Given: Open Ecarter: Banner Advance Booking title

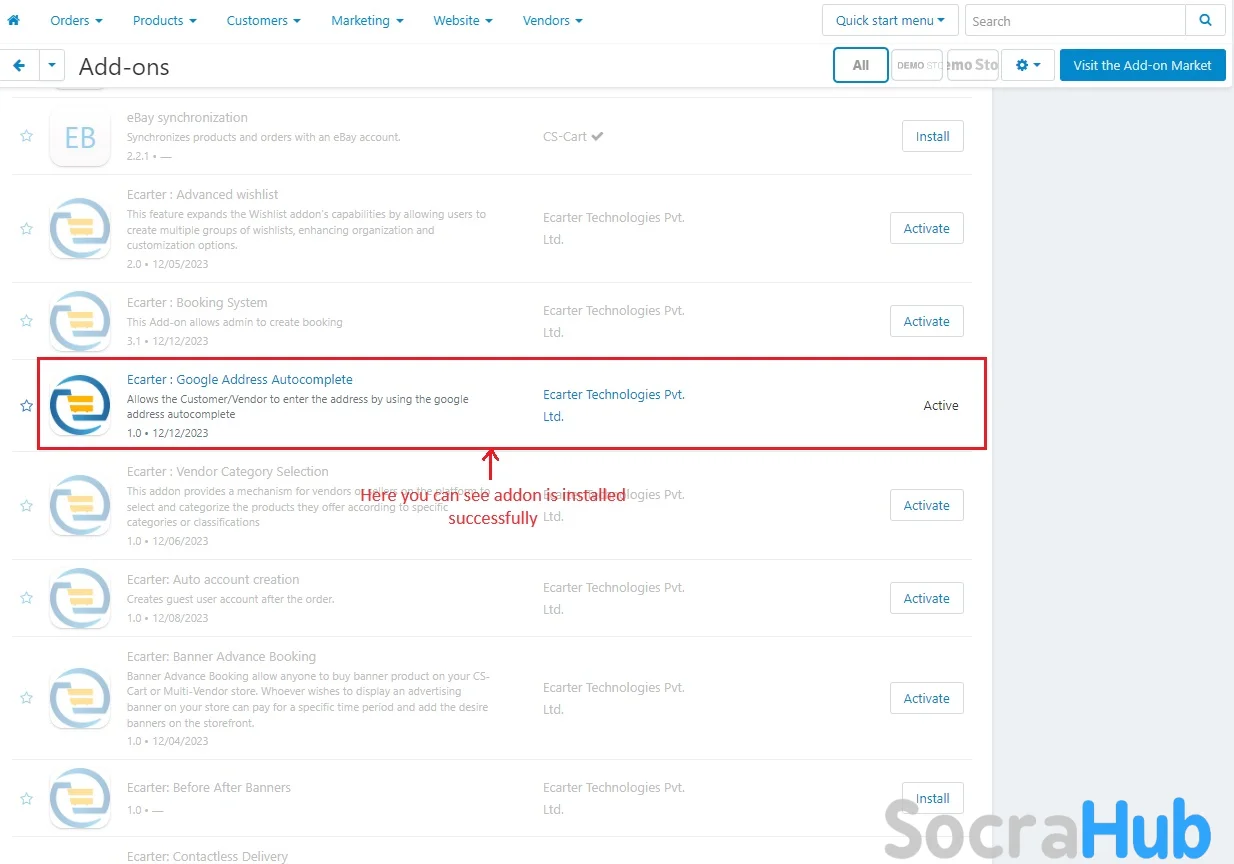Looking at the screenshot, I should point(222,656).
